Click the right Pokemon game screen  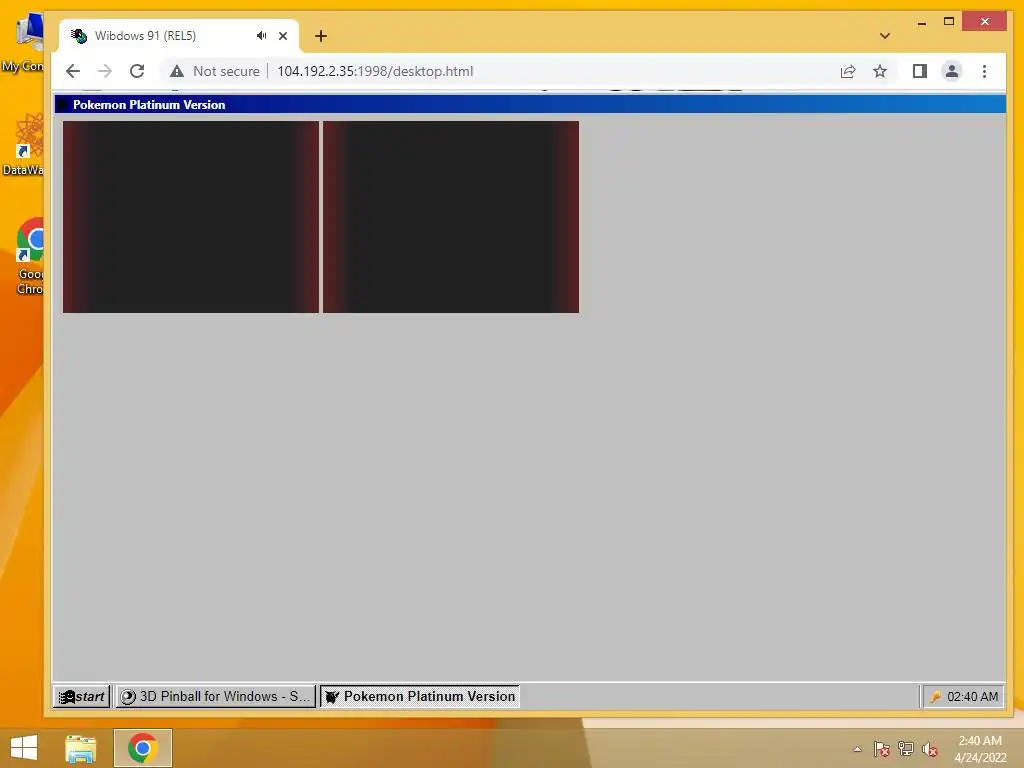(451, 217)
